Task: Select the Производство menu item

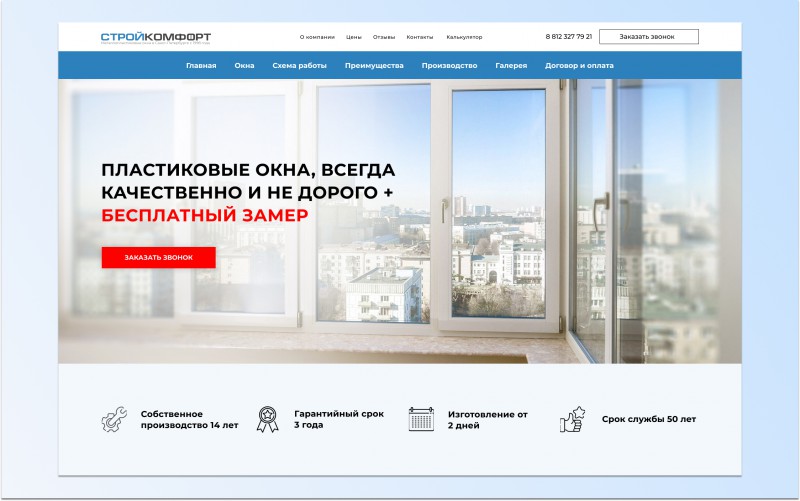Action: pyautogui.click(x=449, y=65)
